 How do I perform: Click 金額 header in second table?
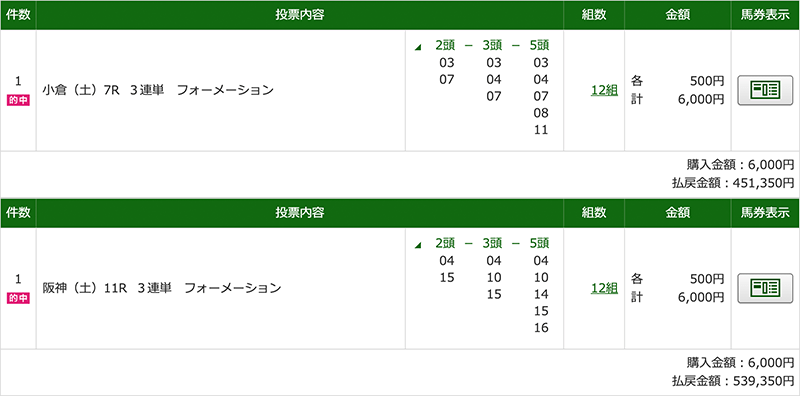point(678,213)
